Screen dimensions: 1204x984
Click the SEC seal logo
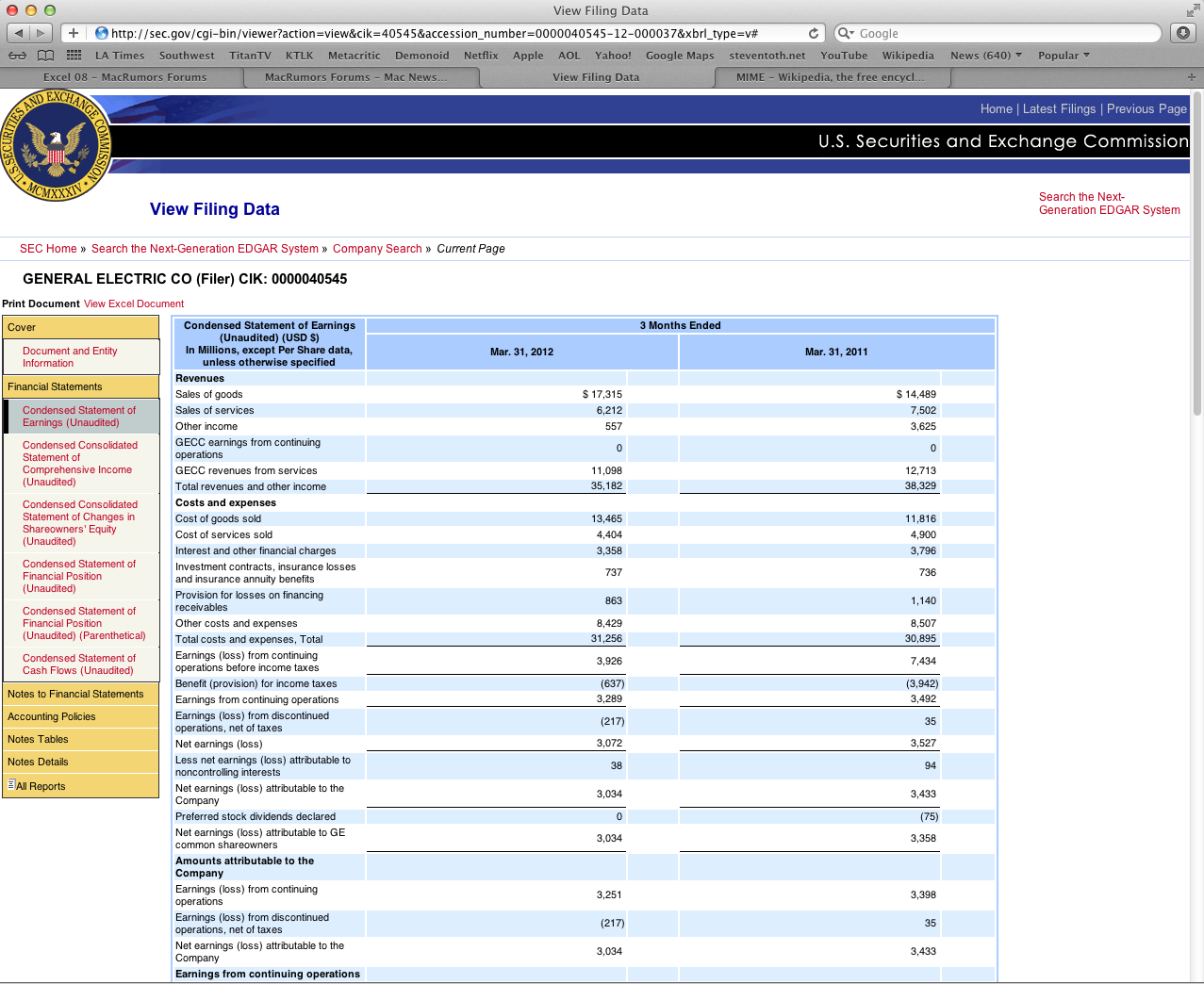57,145
